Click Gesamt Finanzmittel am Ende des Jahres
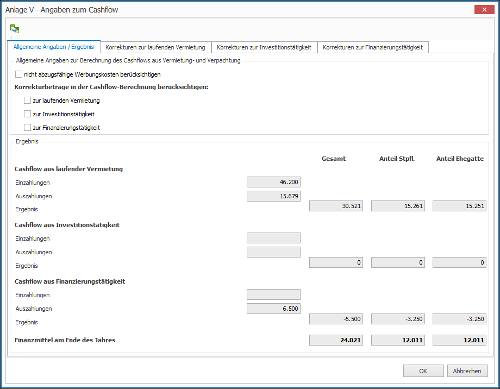500x389 pixels. tap(336, 340)
